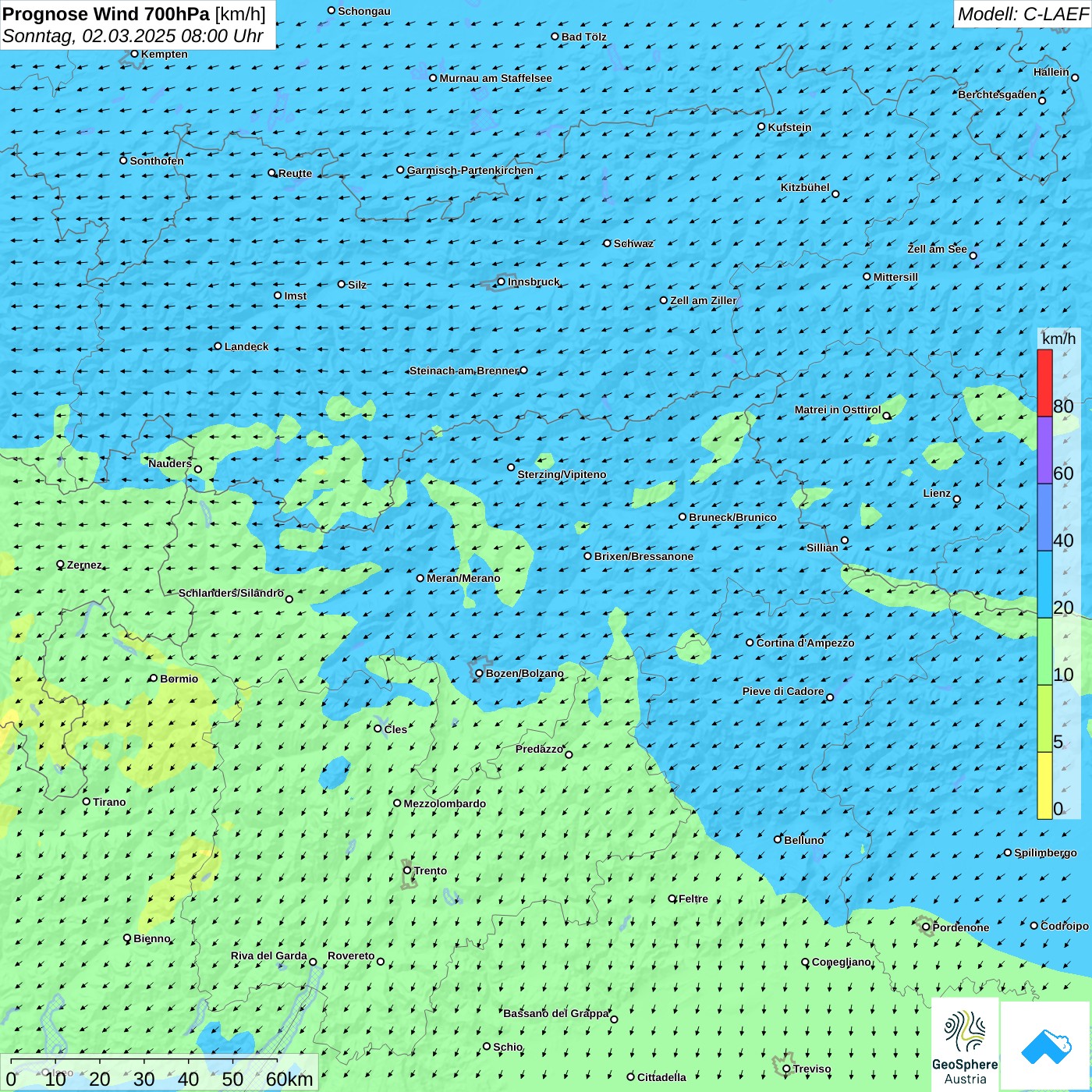Image resolution: width=1092 pixels, height=1092 pixels.
Task: Click the Kempten city marker circle
Action: point(134,54)
